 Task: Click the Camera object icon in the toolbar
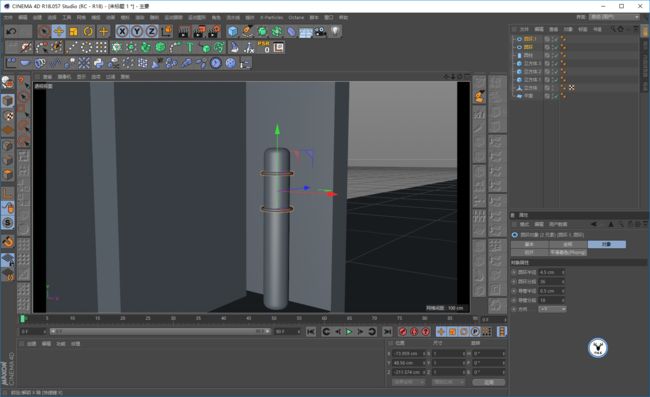click(x=320, y=31)
